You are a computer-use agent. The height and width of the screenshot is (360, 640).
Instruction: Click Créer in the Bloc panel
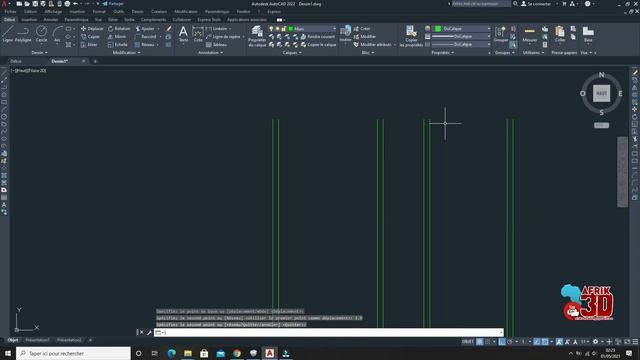(x=362, y=29)
